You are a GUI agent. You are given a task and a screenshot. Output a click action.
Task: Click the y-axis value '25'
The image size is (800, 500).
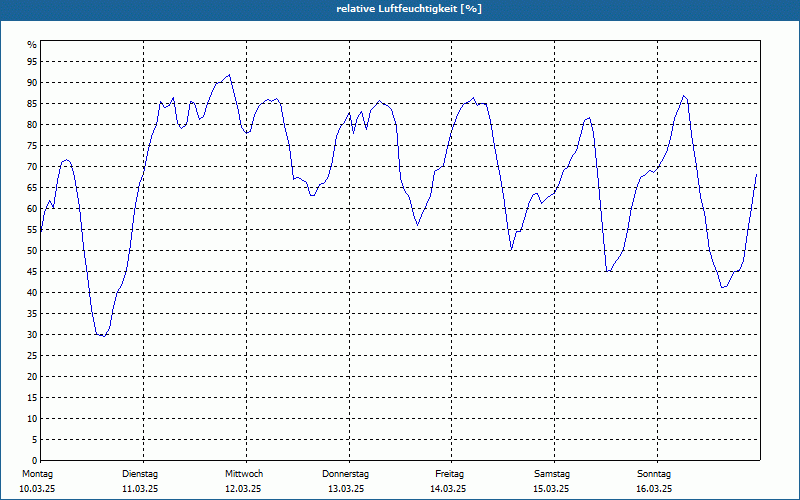point(32,356)
